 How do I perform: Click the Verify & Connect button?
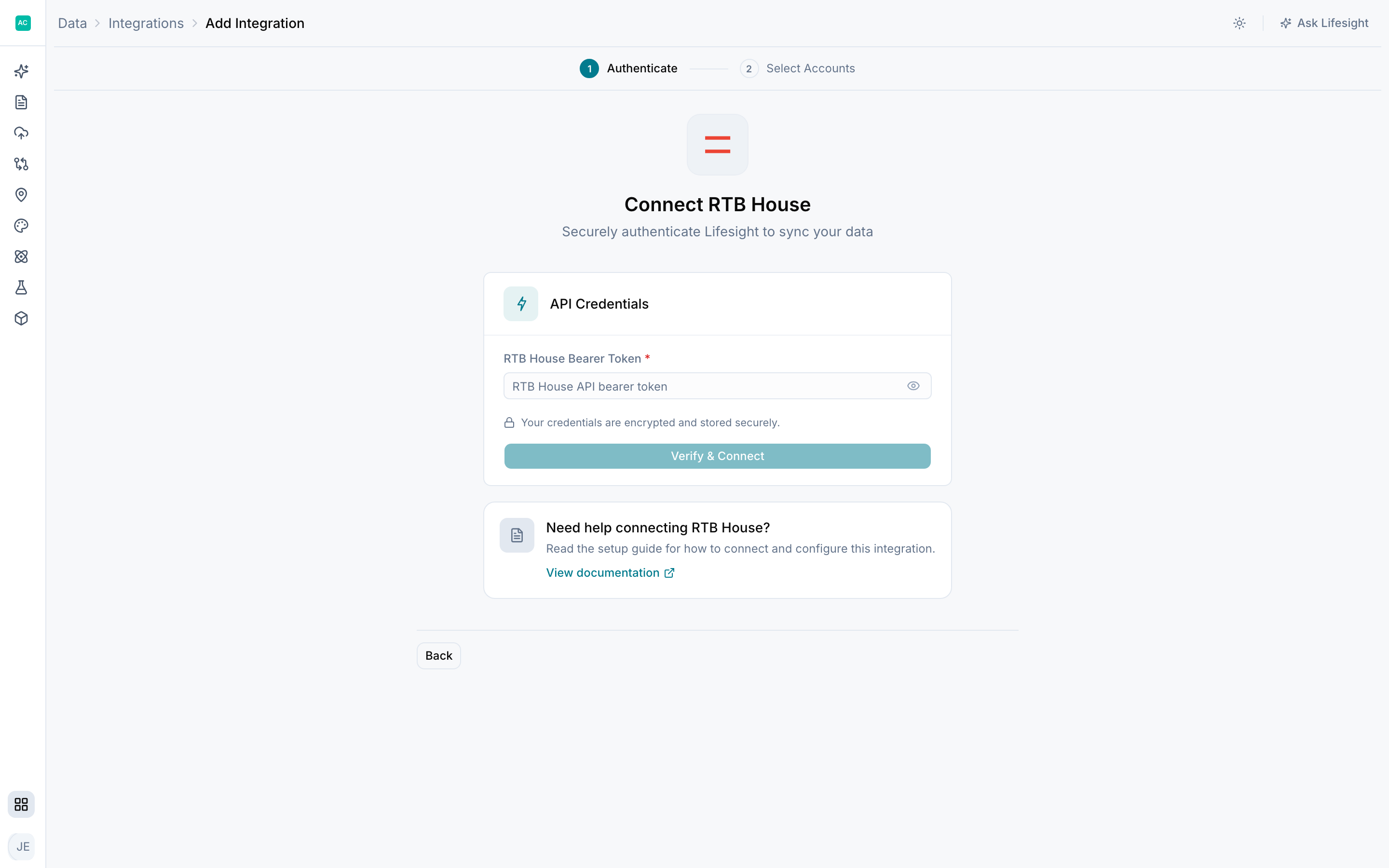coord(718,456)
